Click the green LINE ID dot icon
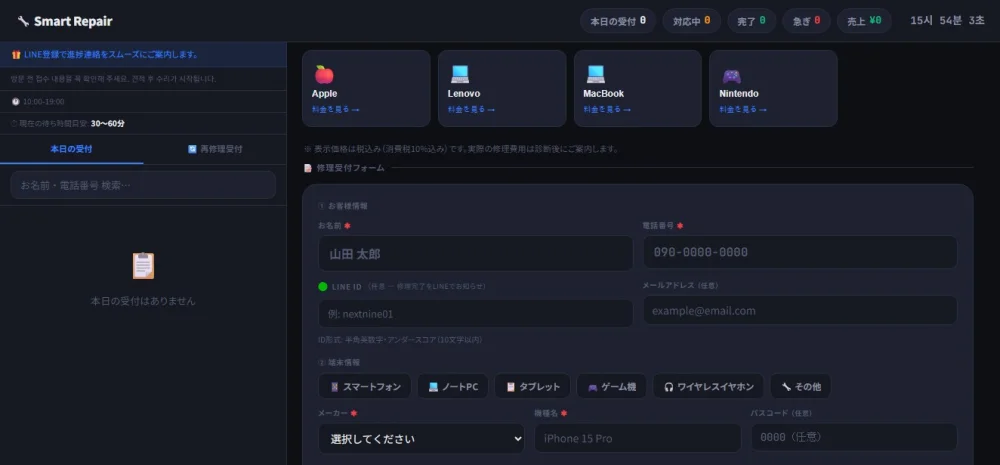This screenshot has height=465, width=1000. 323,286
